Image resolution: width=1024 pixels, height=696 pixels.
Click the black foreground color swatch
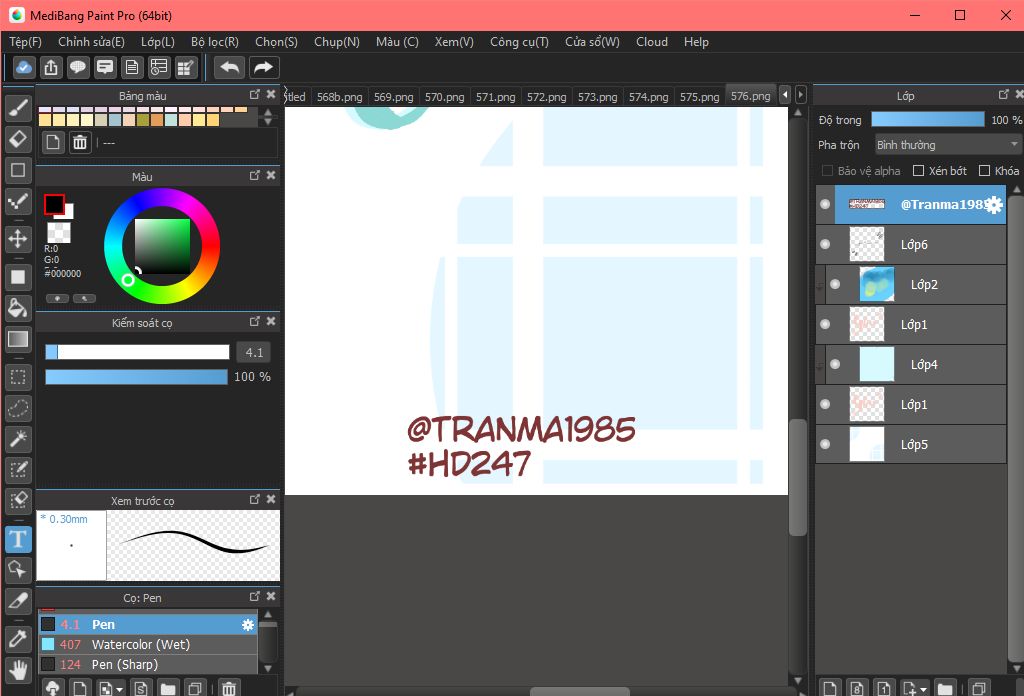(x=54, y=204)
